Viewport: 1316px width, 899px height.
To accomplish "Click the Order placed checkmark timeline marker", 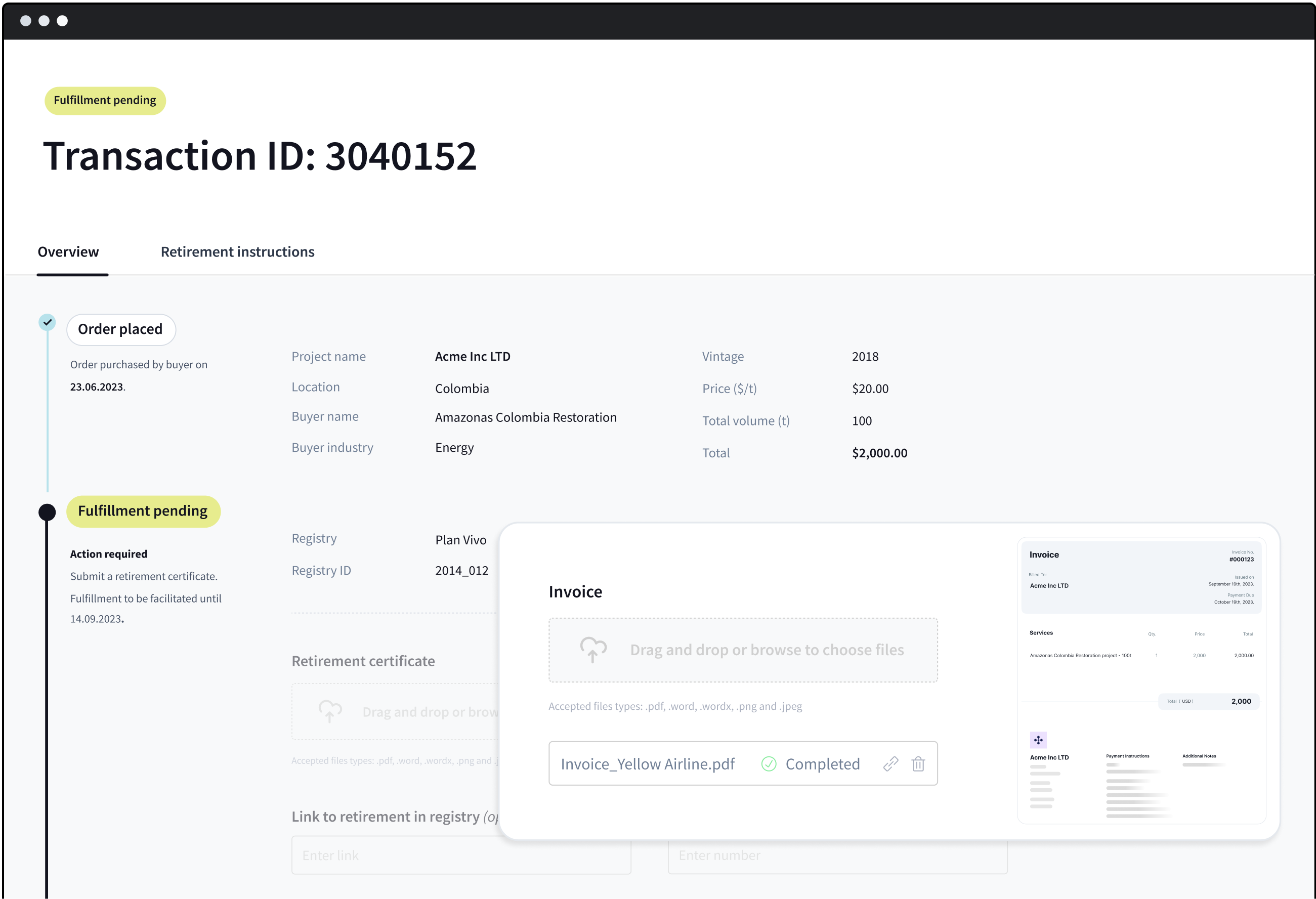I will point(47,322).
